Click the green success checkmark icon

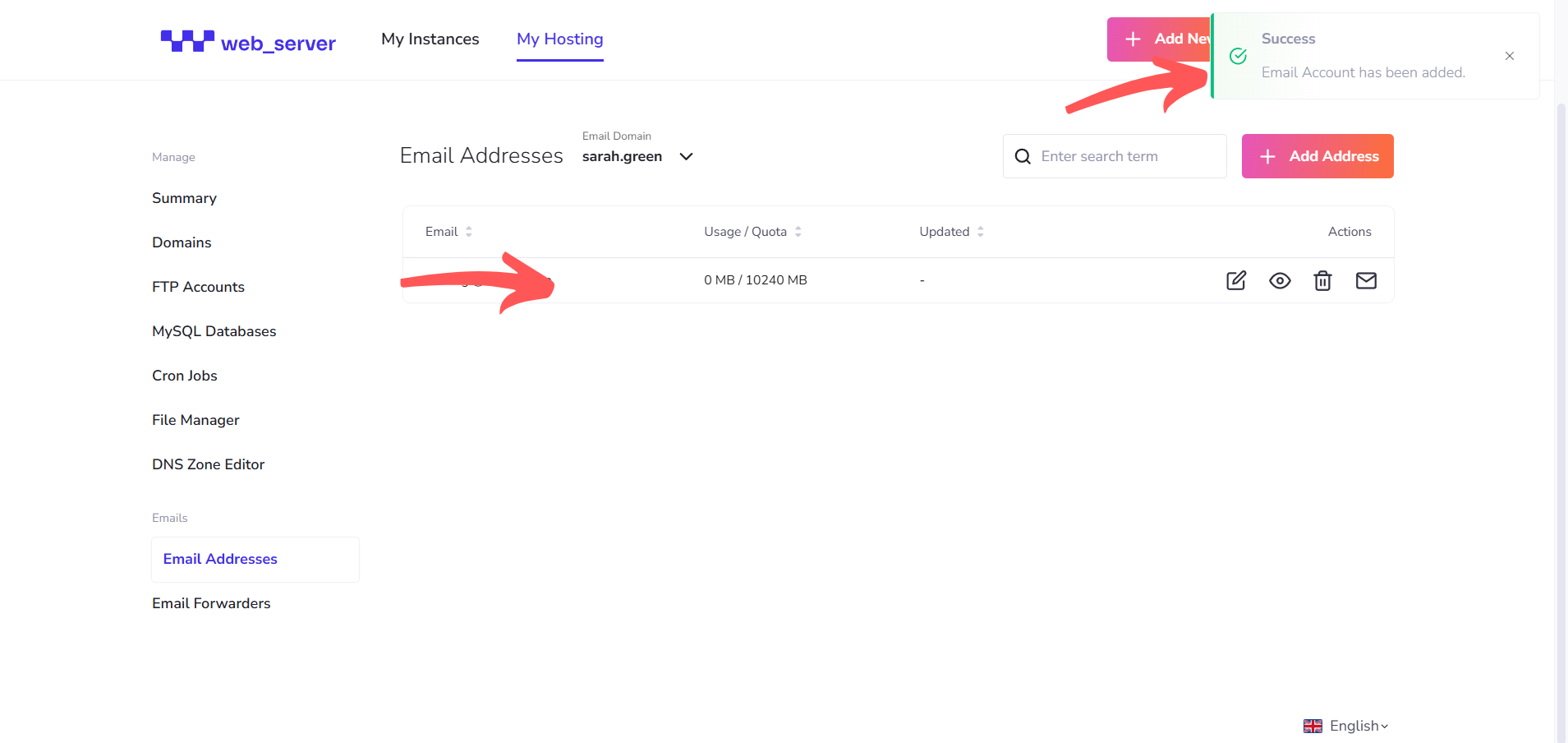[x=1238, y=56]
